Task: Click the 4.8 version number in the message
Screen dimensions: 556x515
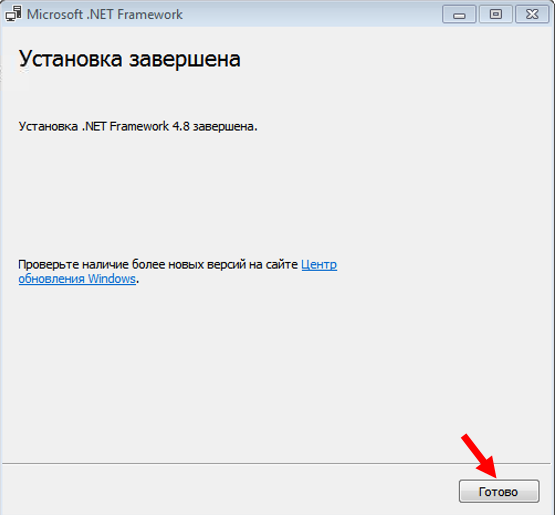Action: click(x=180, y=126)
